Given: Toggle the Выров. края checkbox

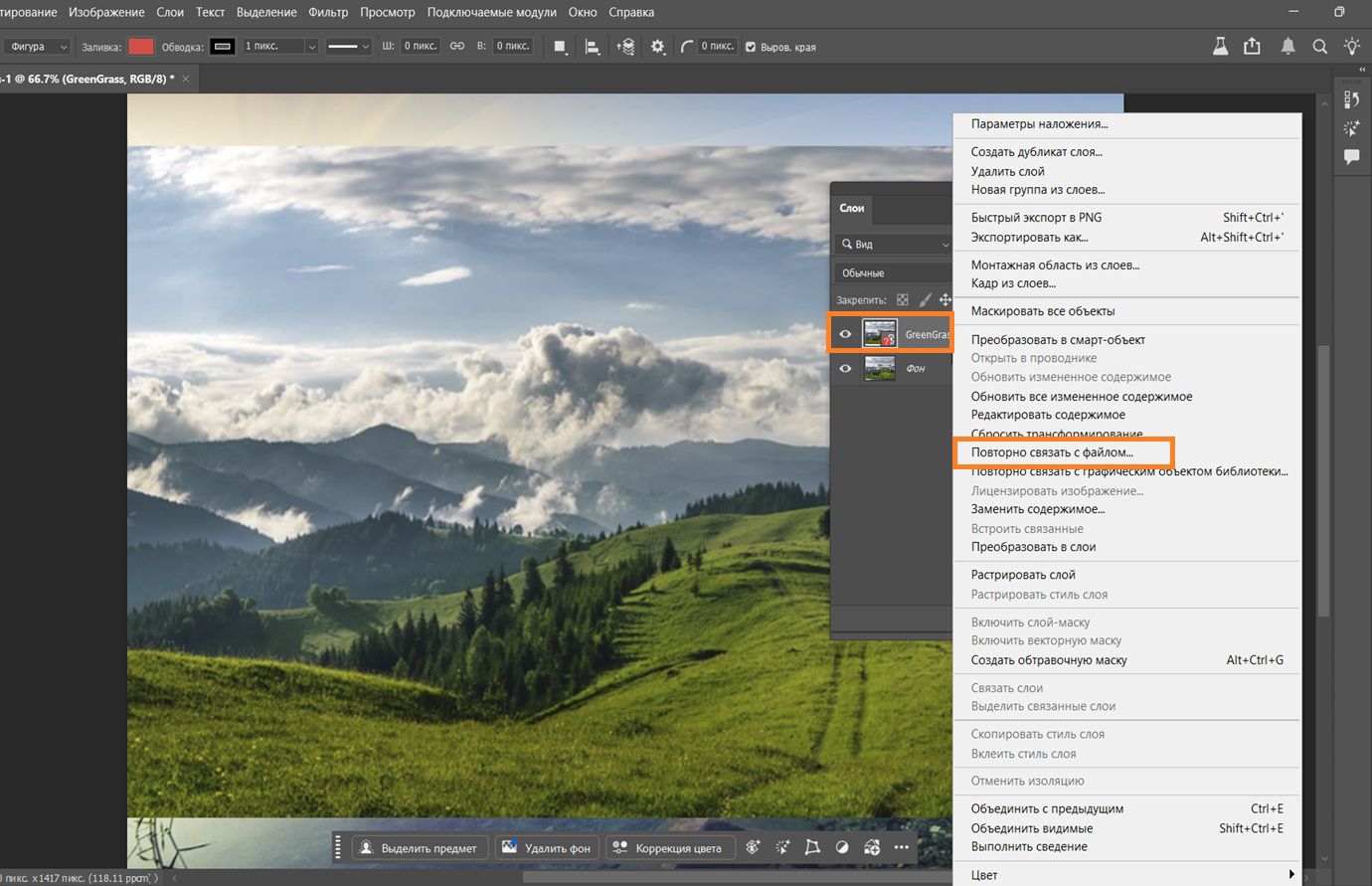Looking at the screenshot, I should [x=751, y=47].
